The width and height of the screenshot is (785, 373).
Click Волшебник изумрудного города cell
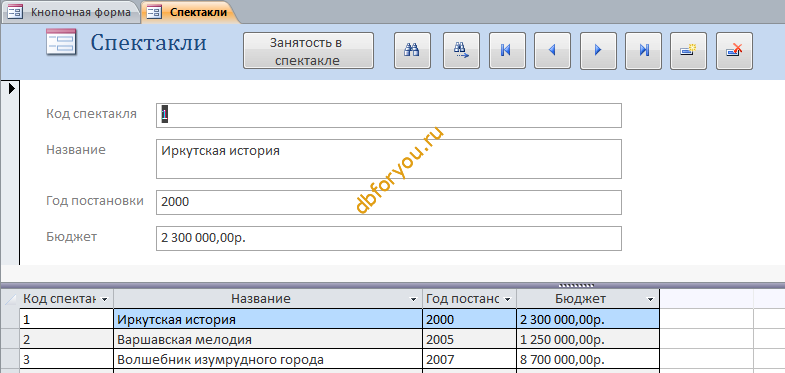[x=268, y=359]
